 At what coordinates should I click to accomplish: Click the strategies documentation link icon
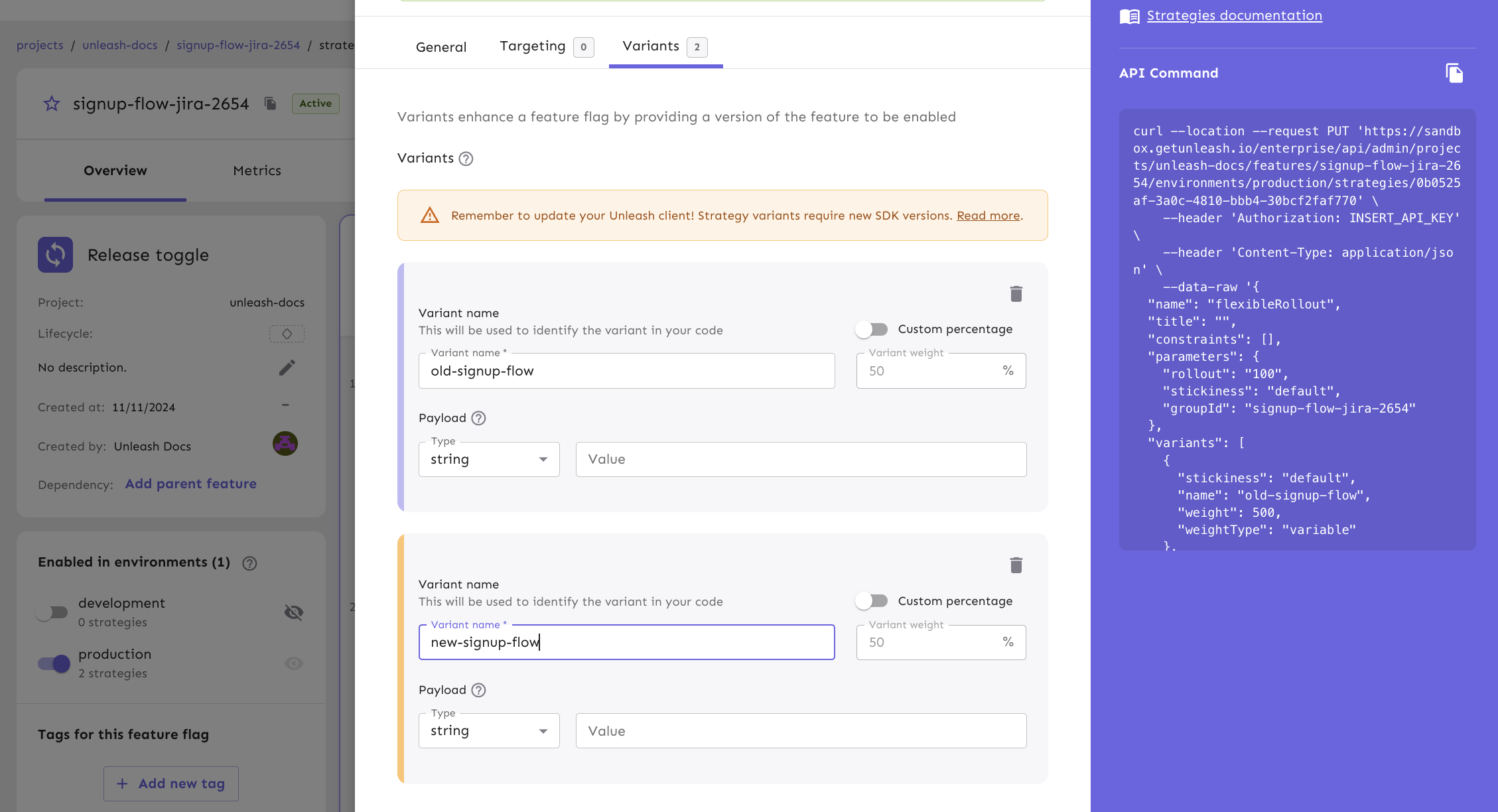tap(1128, 14)
